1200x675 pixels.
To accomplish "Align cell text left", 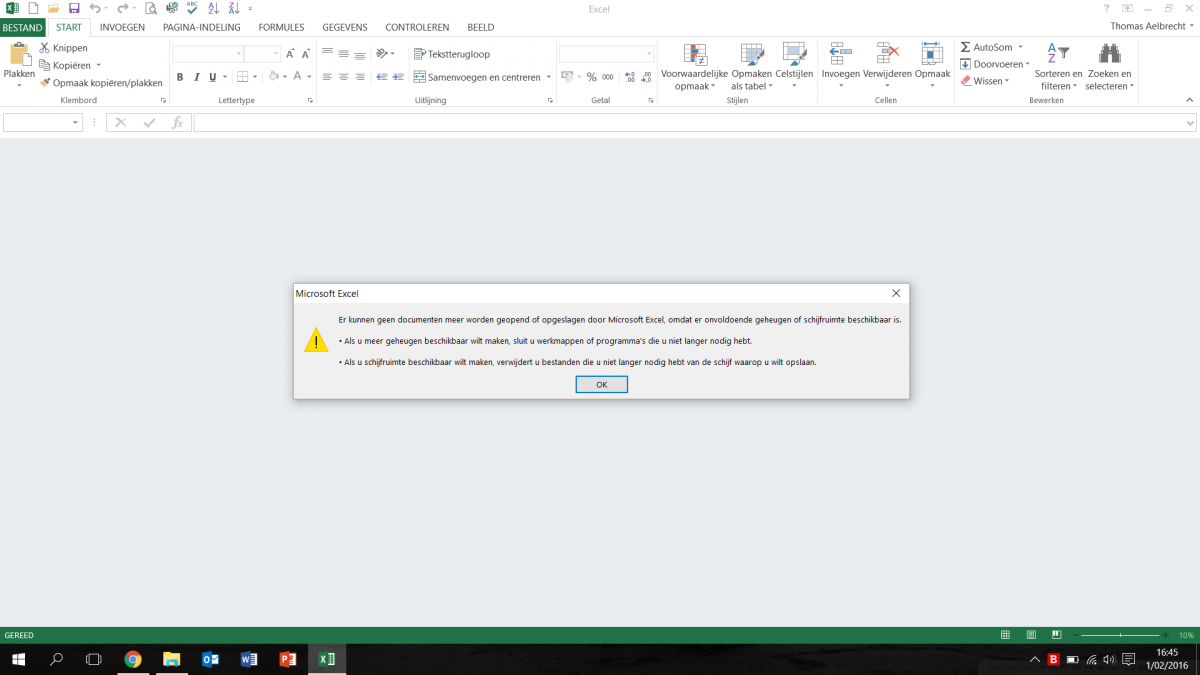I will pyautogui.click(x=327, y=77).
